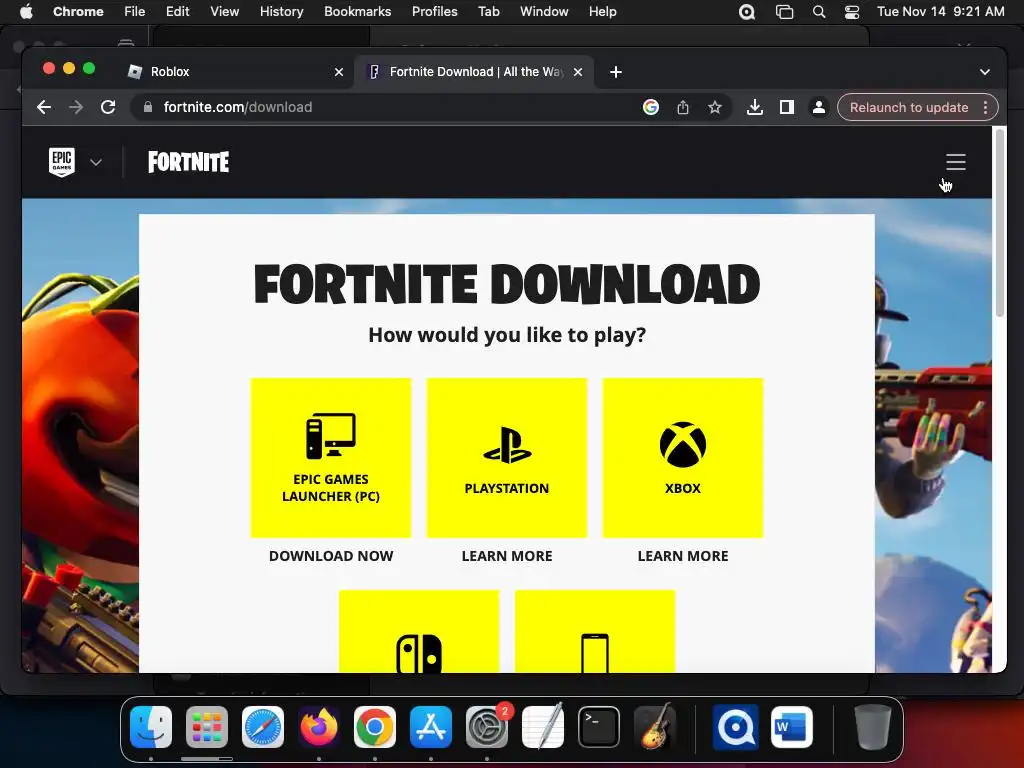Select the PlayStation tile

click(507, 458)
